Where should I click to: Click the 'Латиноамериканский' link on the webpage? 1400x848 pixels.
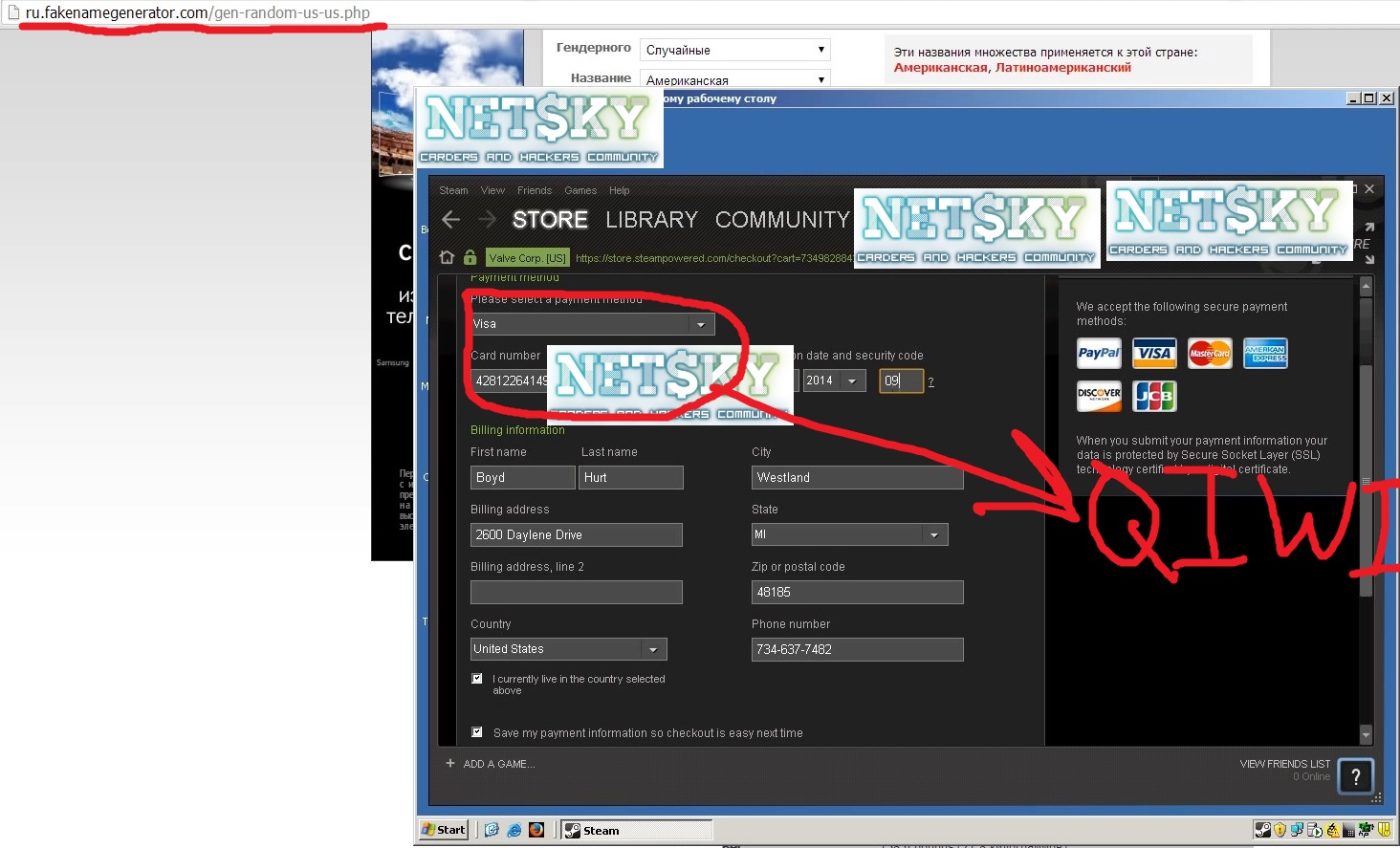(x=1062, y=67)
